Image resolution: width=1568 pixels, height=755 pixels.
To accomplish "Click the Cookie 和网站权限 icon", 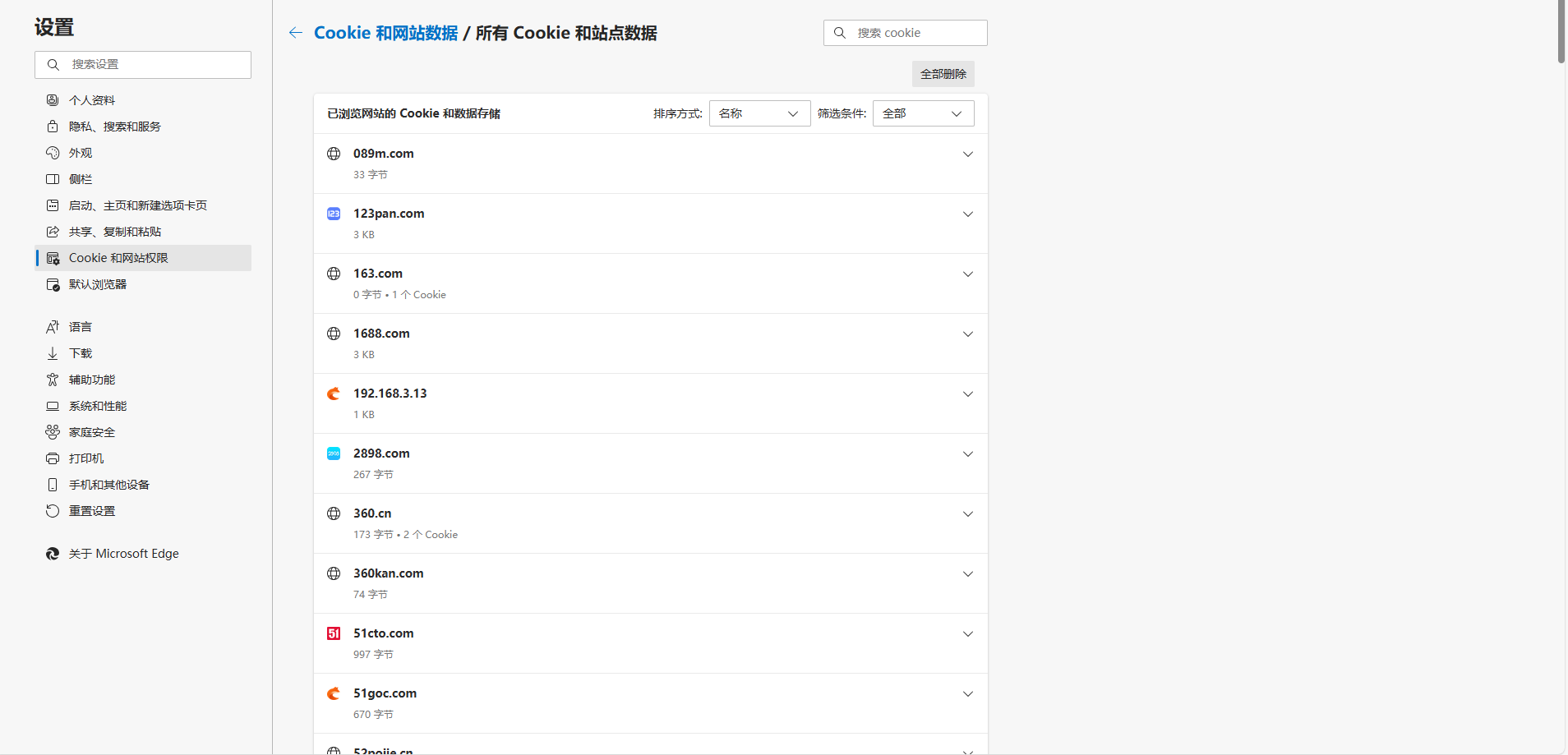I will point(53,258).
